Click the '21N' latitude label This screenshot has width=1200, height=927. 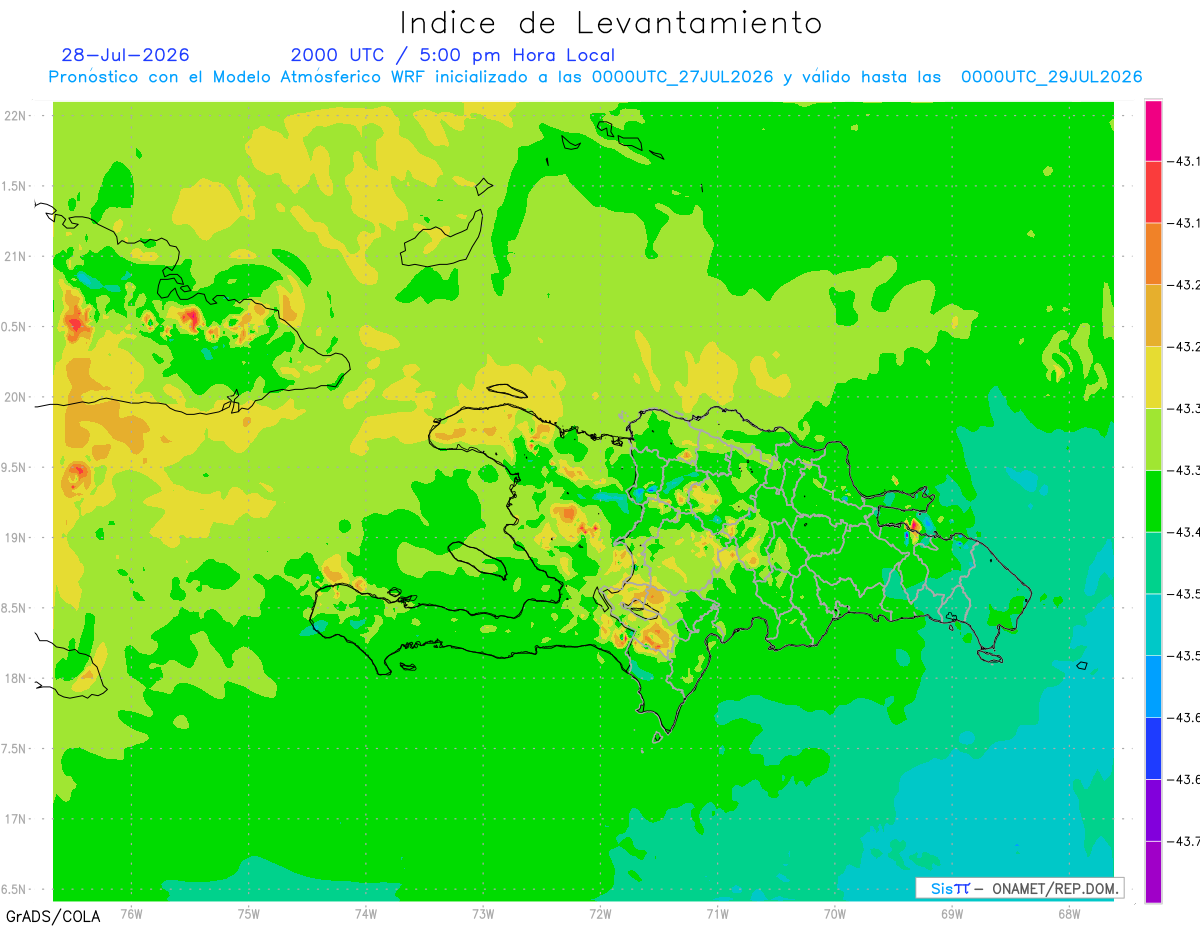(x=17, y=257)
